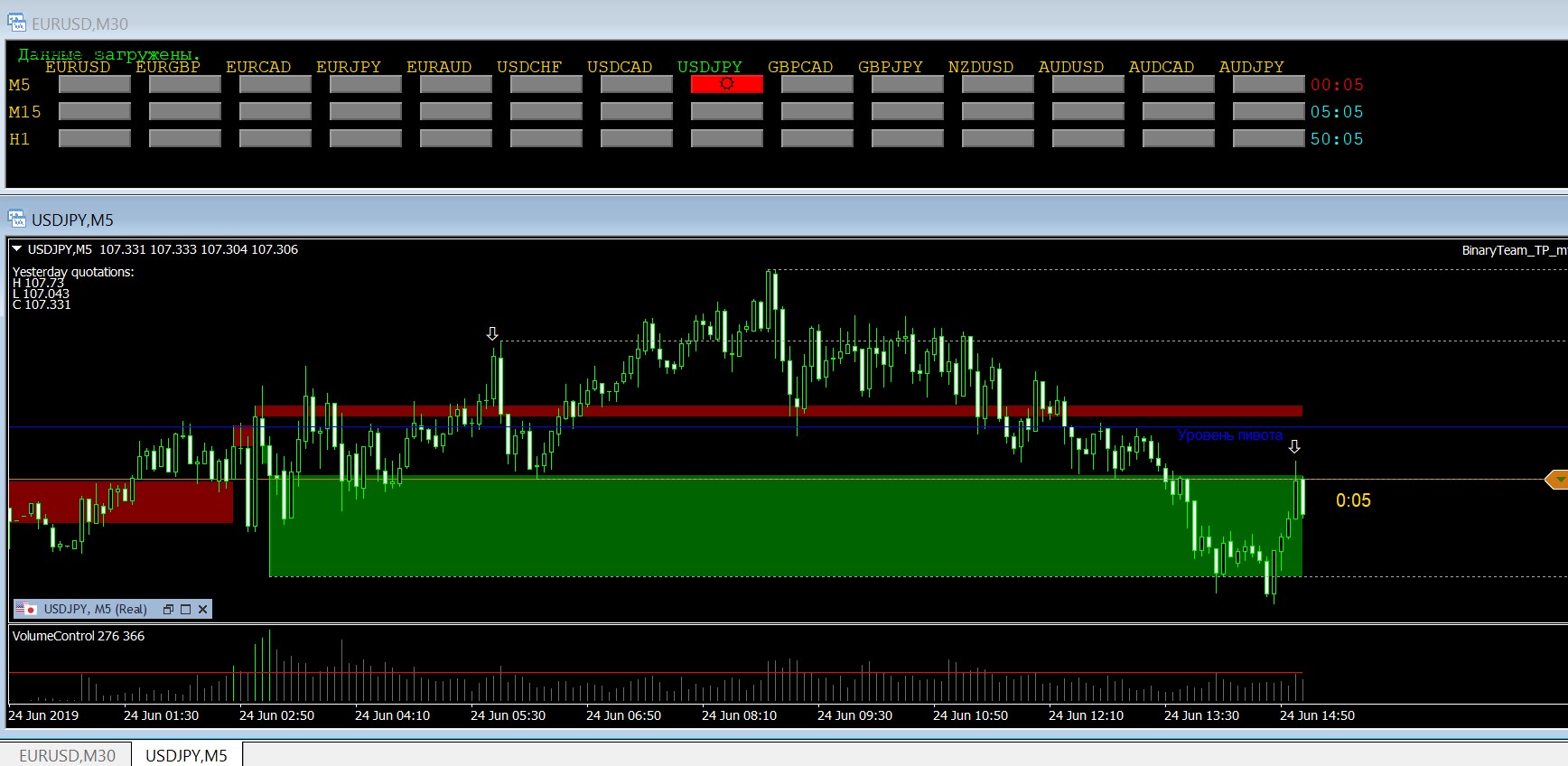Click the orange price marker on right edge
This screenshot has height=766, width=1568.
click(1556, 480)
